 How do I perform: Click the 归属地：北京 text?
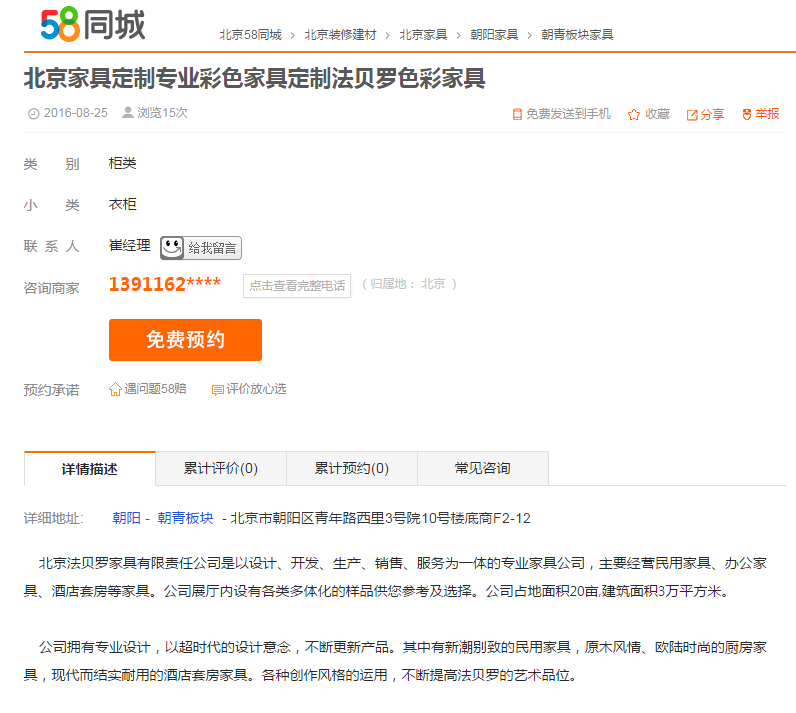409,284
